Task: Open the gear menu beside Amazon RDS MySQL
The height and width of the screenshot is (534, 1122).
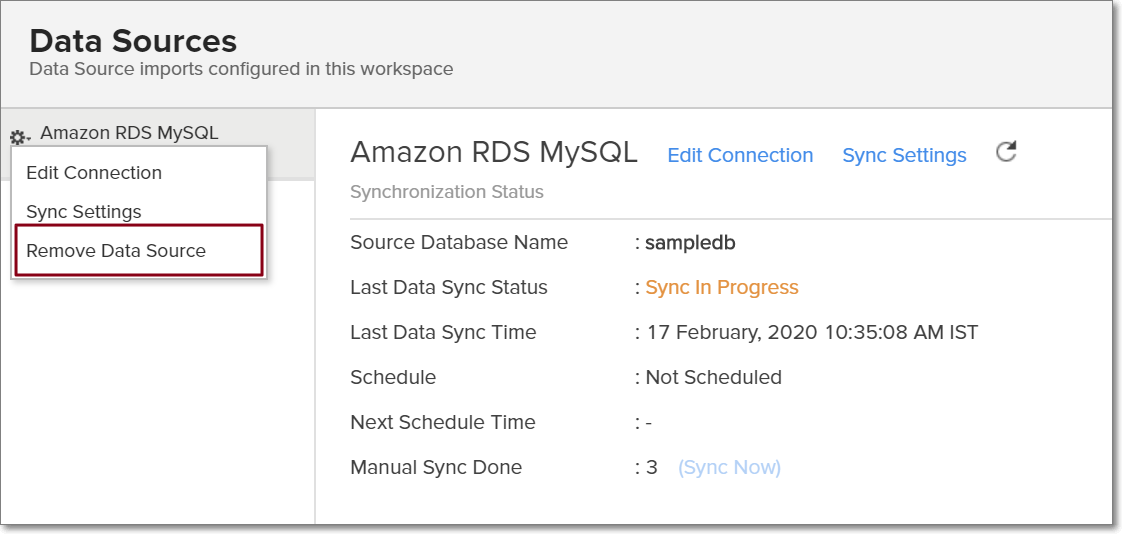Action: click(19, 137)
